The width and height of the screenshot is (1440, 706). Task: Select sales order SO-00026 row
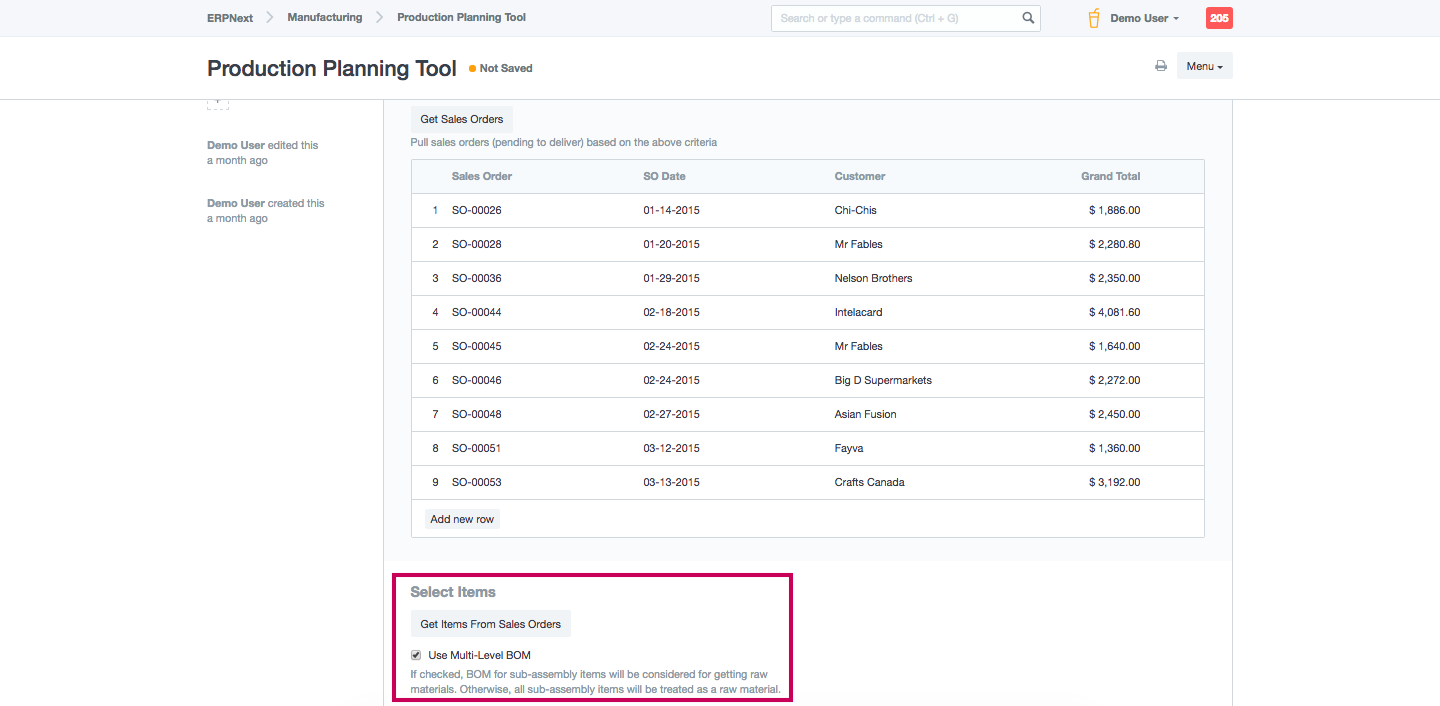(x=476, y=210)
